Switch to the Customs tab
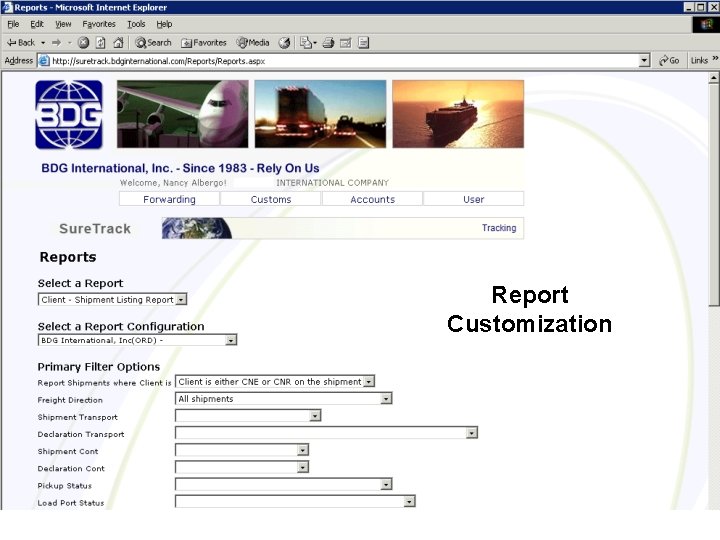 271,199
